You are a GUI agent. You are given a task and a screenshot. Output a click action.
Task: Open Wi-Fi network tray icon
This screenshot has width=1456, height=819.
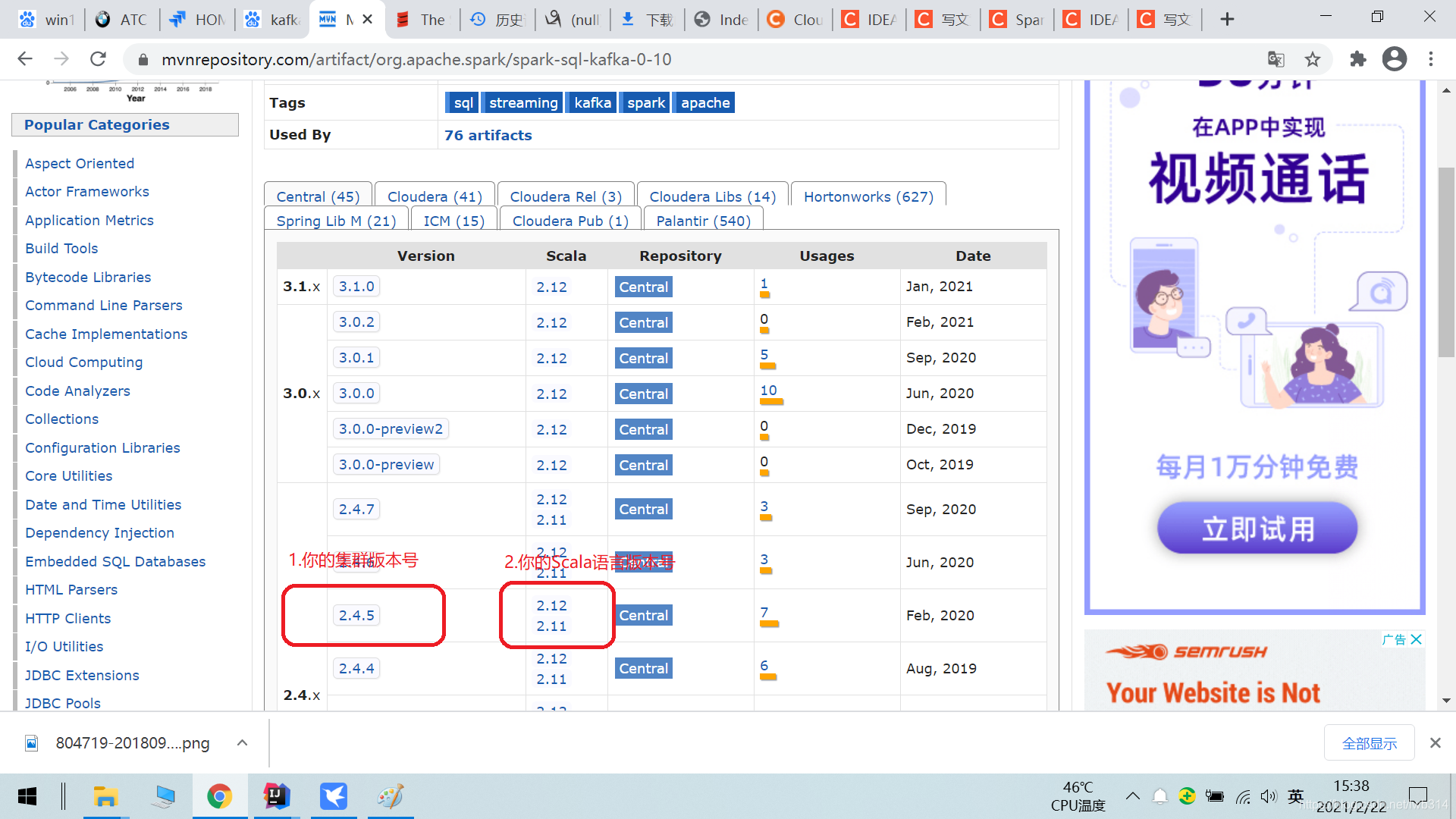1243,796
